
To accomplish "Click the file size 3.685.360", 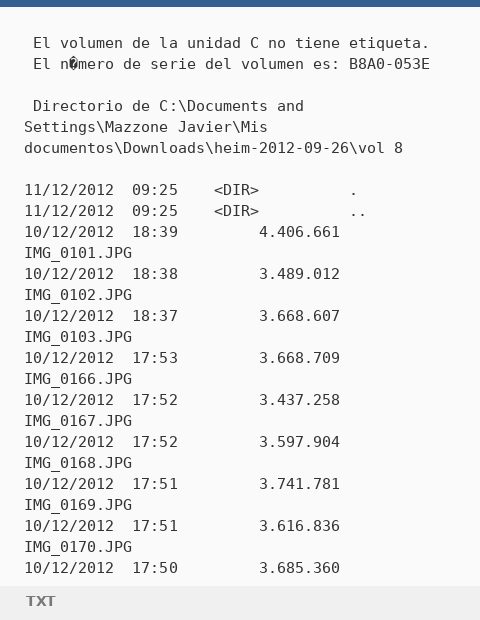I will (x=299, y=568).
